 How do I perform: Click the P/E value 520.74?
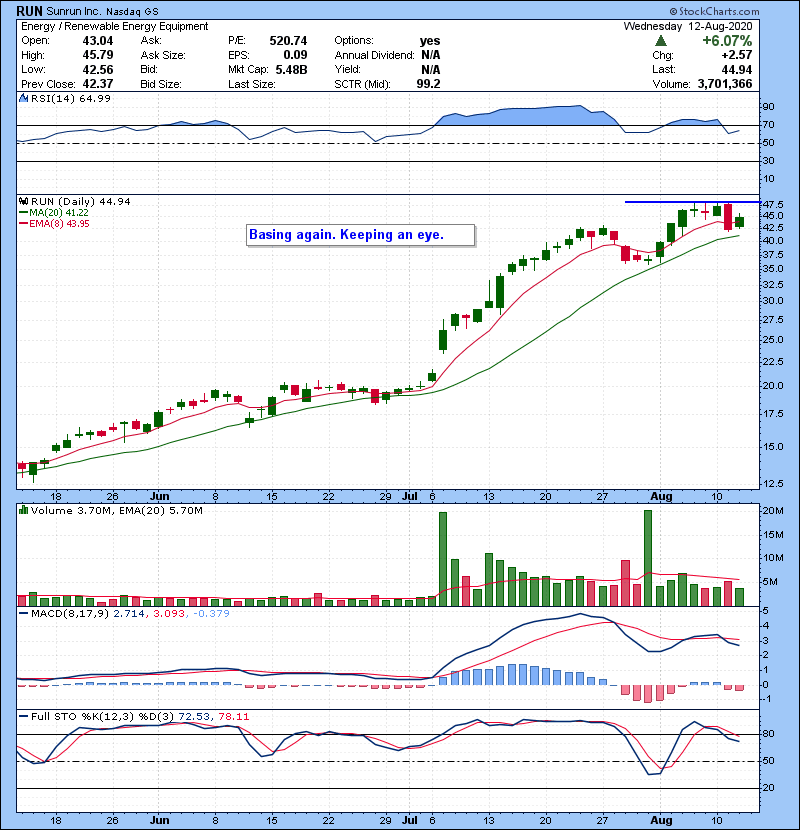(x=288, y=41)
